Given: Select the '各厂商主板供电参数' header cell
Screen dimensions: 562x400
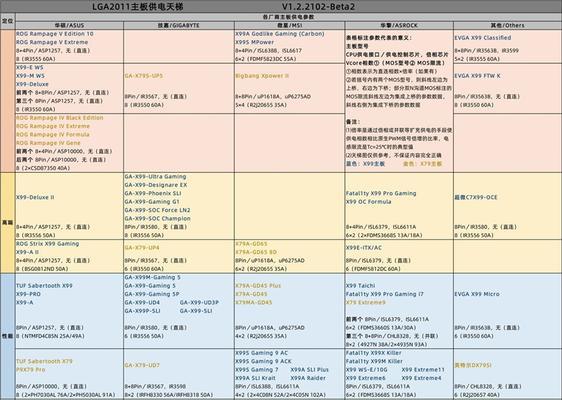Looking at the screenshot, I should pyautogui.click(x=289, y=17).
